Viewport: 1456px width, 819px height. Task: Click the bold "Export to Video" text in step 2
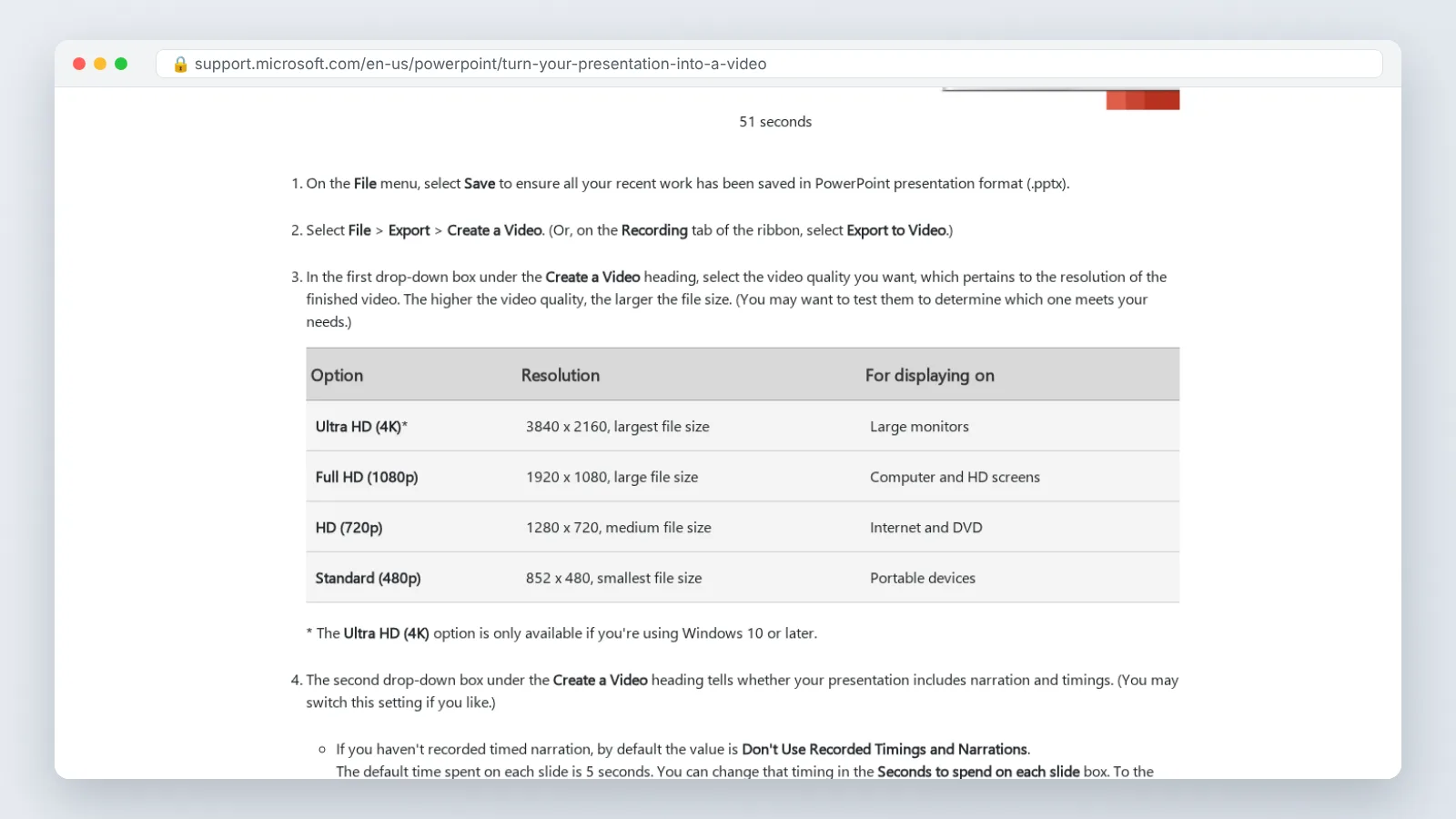click(896, 230)
